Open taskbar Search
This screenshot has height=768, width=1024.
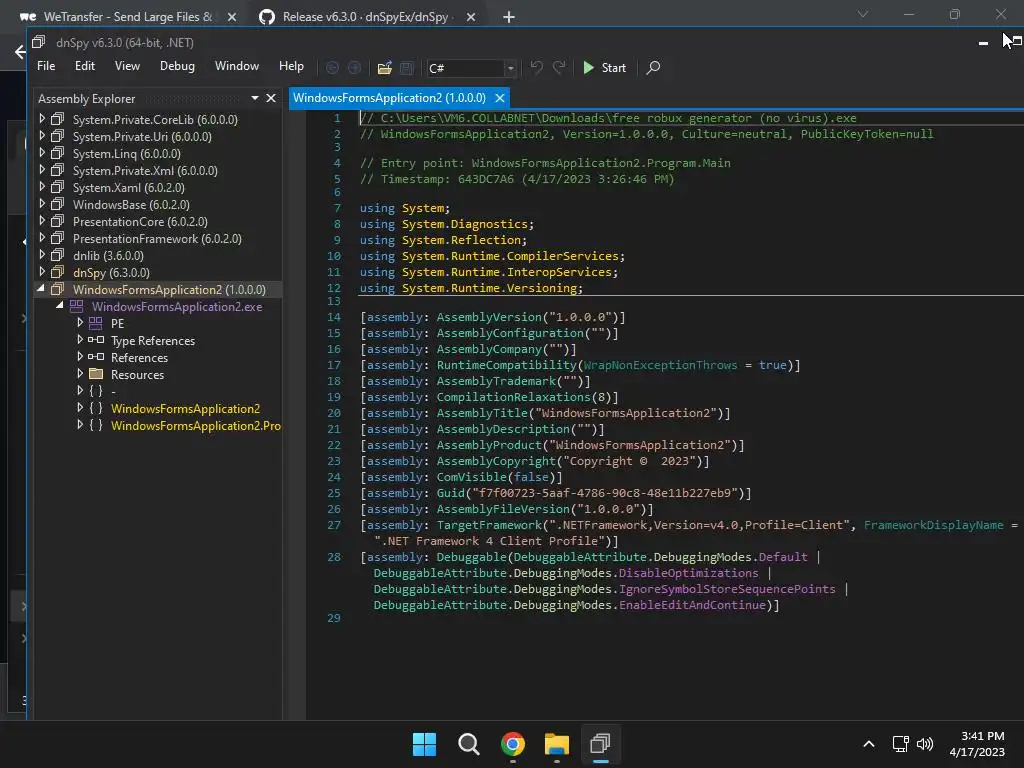coord(468,743)
